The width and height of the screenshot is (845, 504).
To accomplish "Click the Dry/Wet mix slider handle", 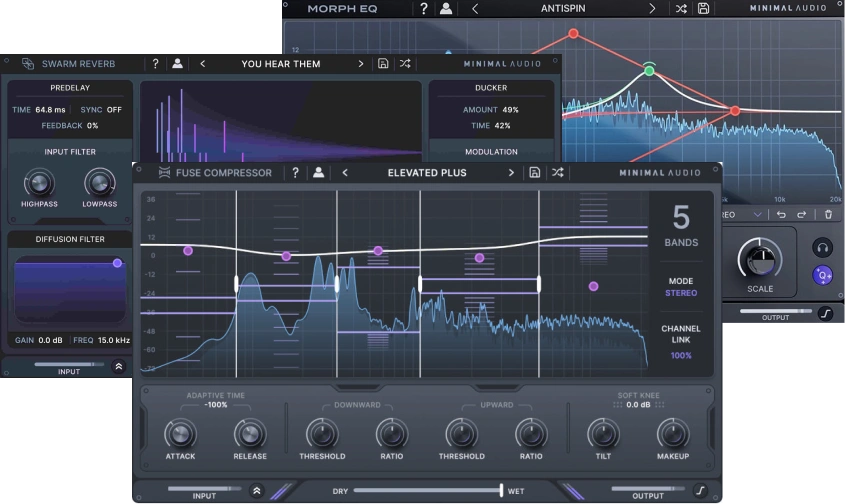I will [x=502, y=491].
